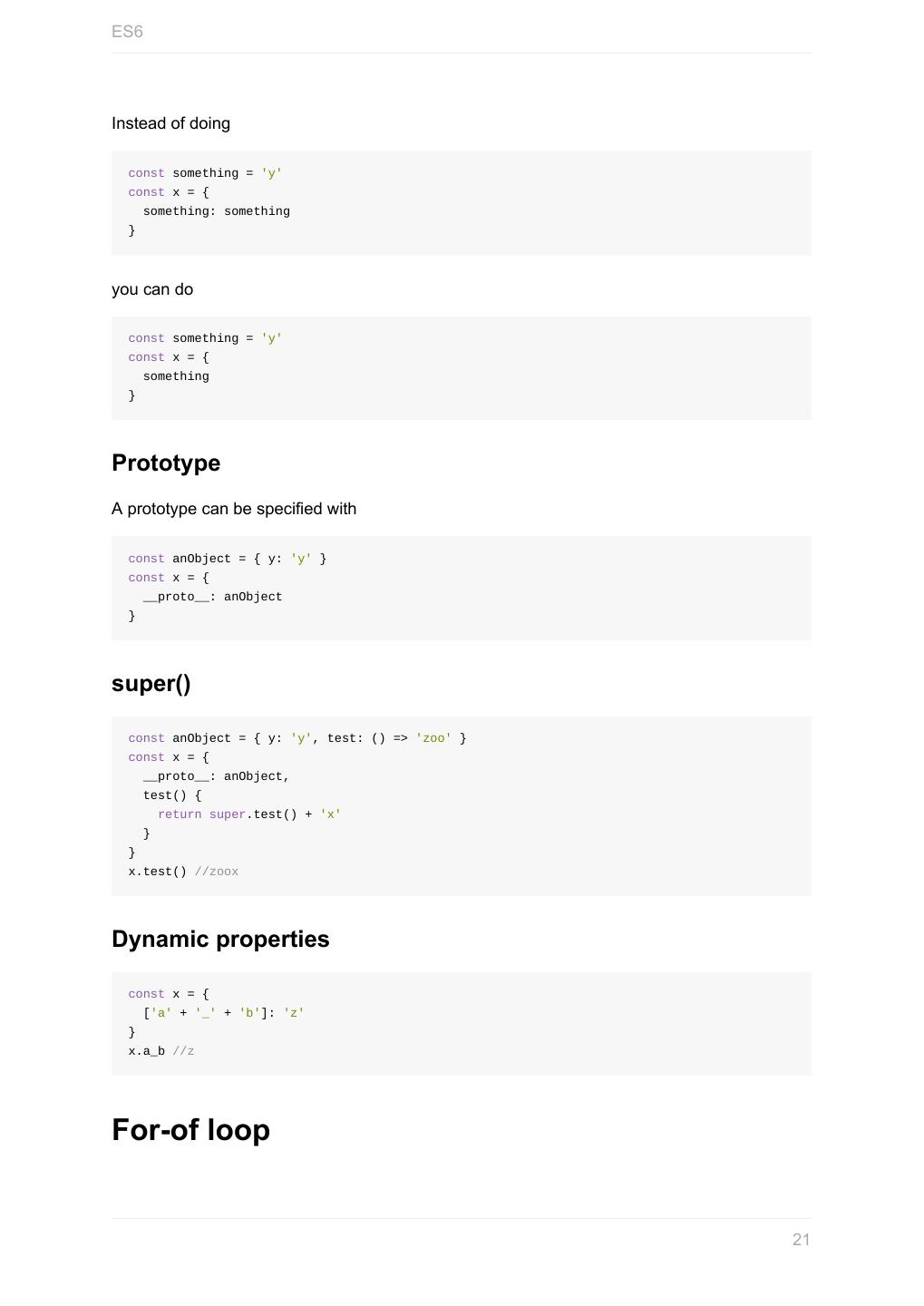Click the '//z' comment in the last code block
This screenshot has height=1306, width=924.
click(183, 1051)
